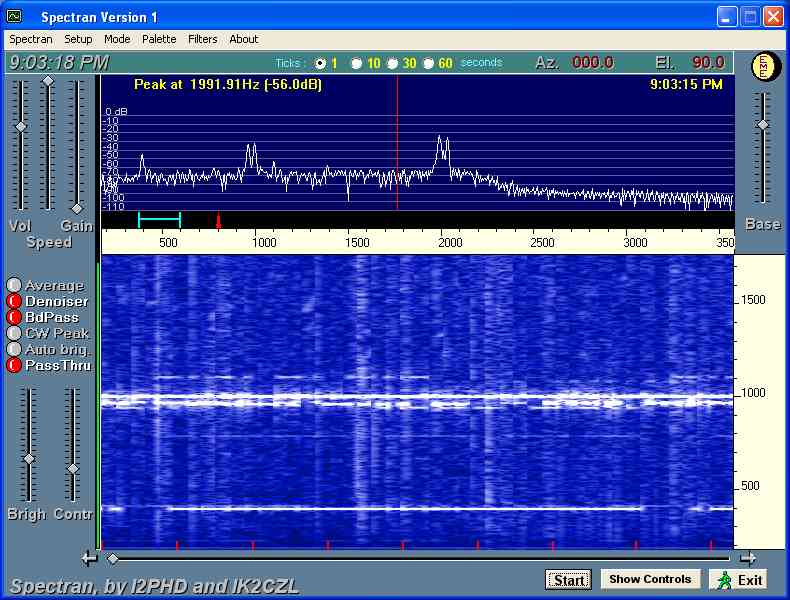Click the Vol slider handle

point(21,126)
